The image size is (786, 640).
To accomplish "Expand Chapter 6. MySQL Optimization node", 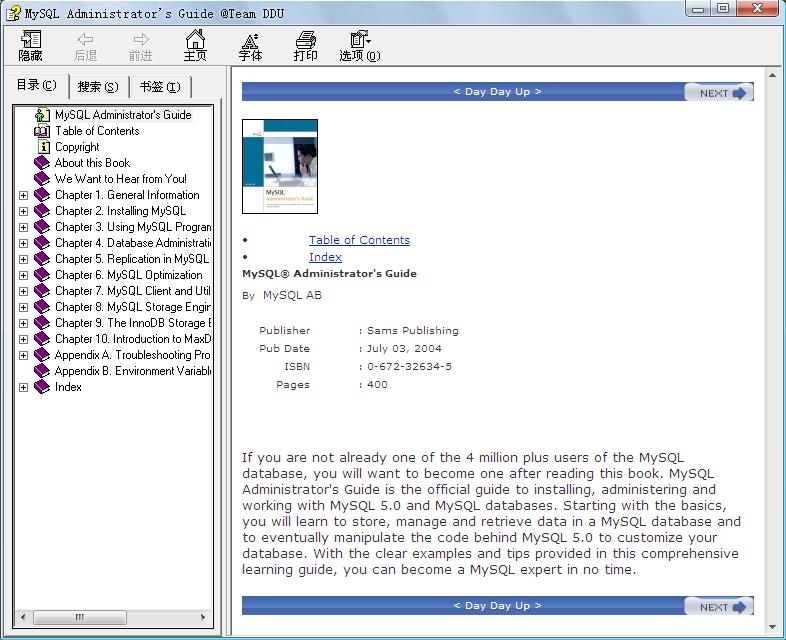I will tap(23, 275).
